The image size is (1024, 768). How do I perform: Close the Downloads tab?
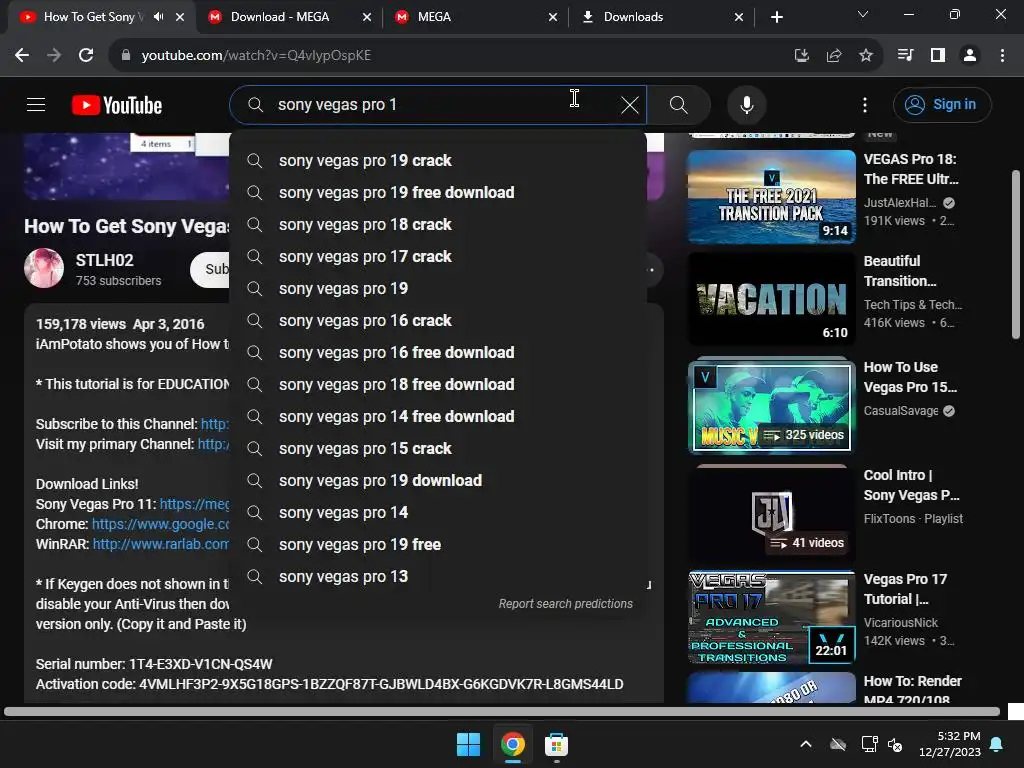point(739,17)
